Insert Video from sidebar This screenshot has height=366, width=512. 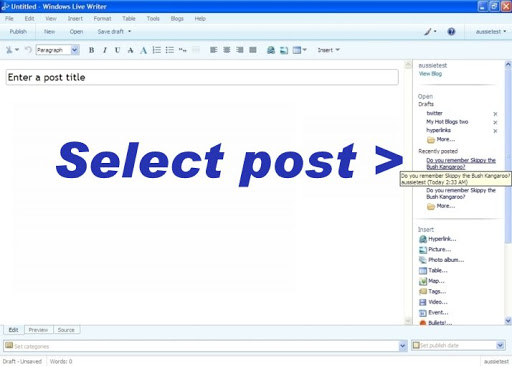pyautogui.click(x=433, y=302)
